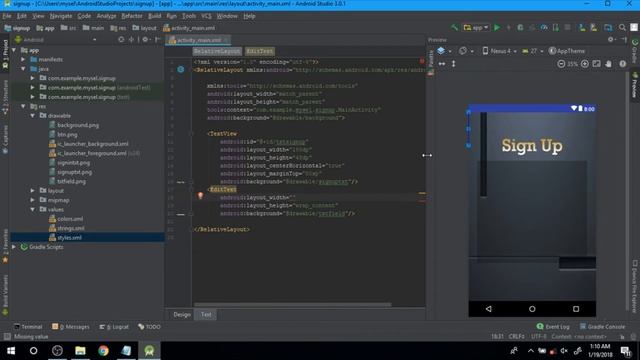The image size is (640, 360).
Task: Open the Gradle Console
Action: click(602, 327)
